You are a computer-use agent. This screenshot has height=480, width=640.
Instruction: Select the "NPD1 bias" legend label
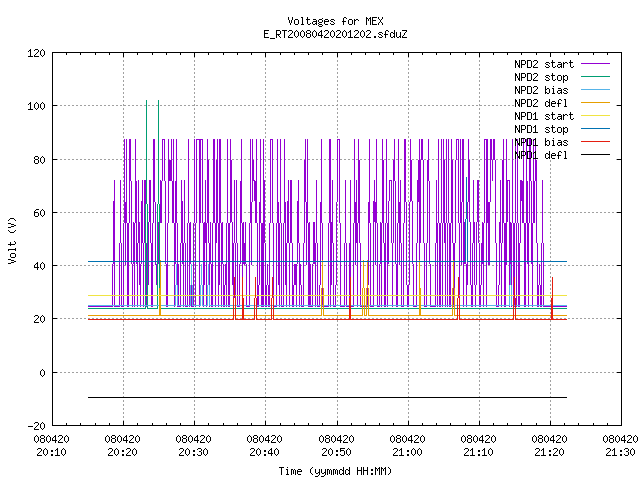[x=541, y=142]
